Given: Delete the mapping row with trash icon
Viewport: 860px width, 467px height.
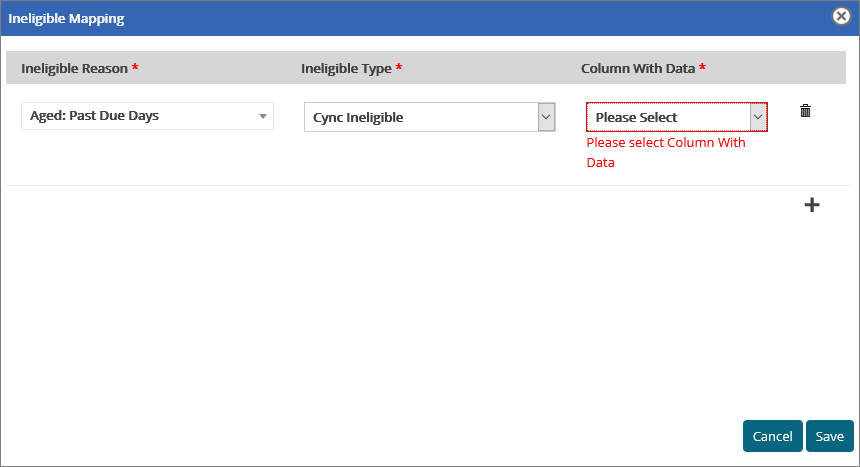Looking at the screenshot, I should (x=805, y=111).
